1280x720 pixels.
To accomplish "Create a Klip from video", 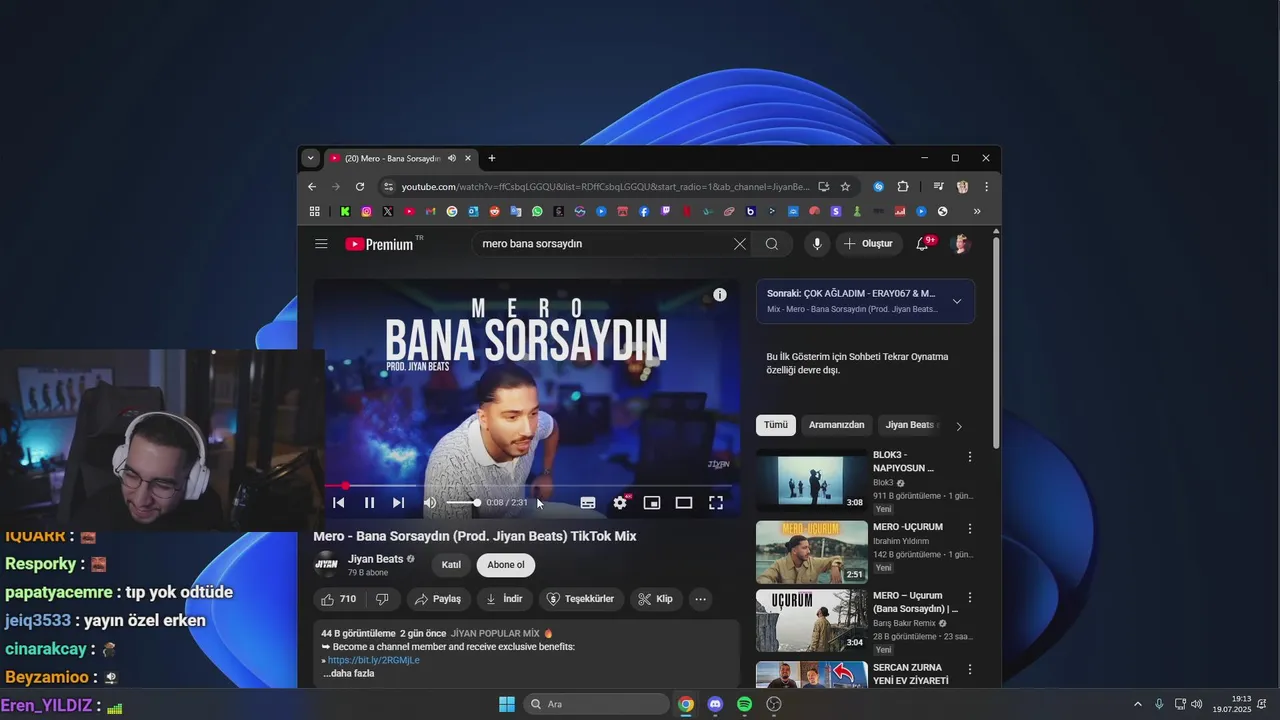I will (655, 599).
